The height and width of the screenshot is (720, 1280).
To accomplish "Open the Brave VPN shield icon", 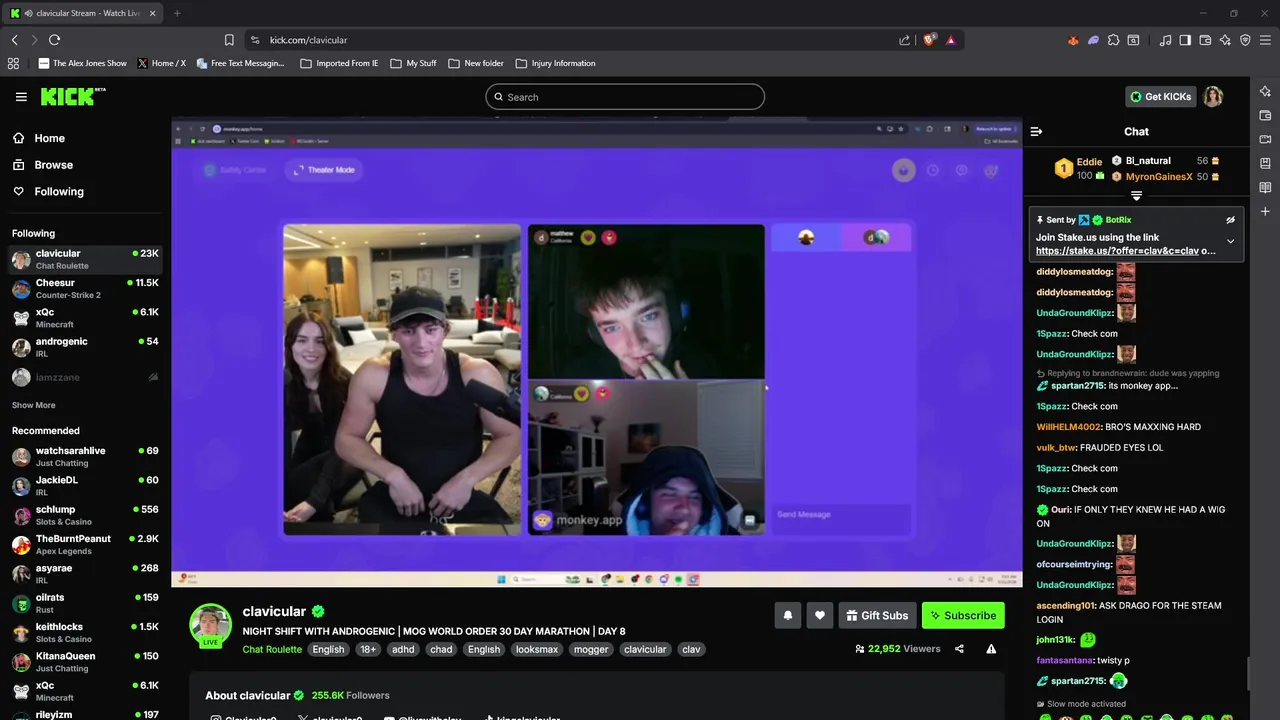I will [x=1245, y=40].
